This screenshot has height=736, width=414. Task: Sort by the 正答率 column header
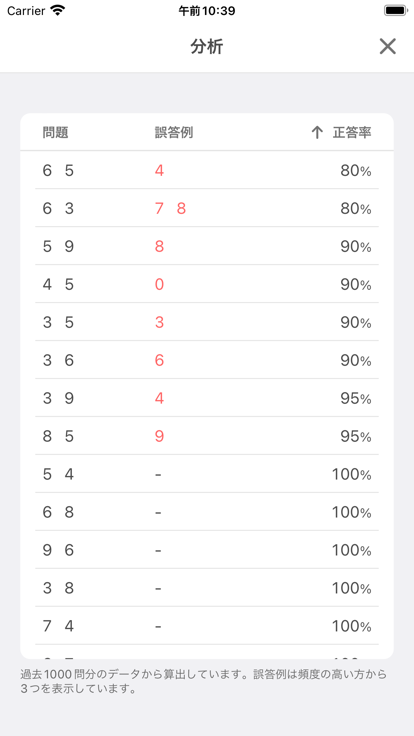pos(352,133)
